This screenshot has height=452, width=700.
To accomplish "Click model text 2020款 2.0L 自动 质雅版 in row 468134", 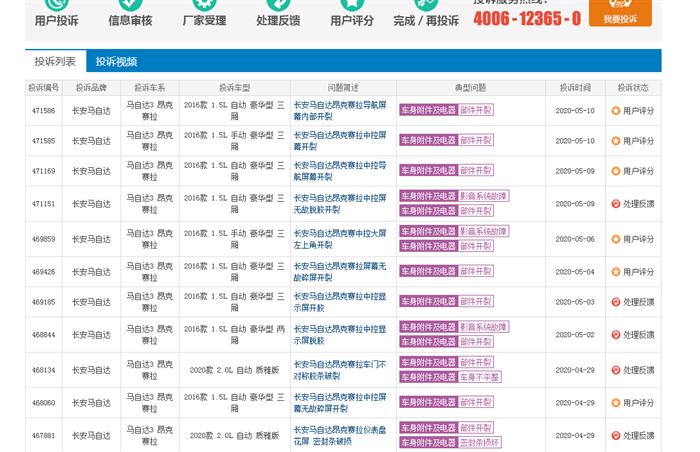I will pyautogui.click(x=234, y=370).
